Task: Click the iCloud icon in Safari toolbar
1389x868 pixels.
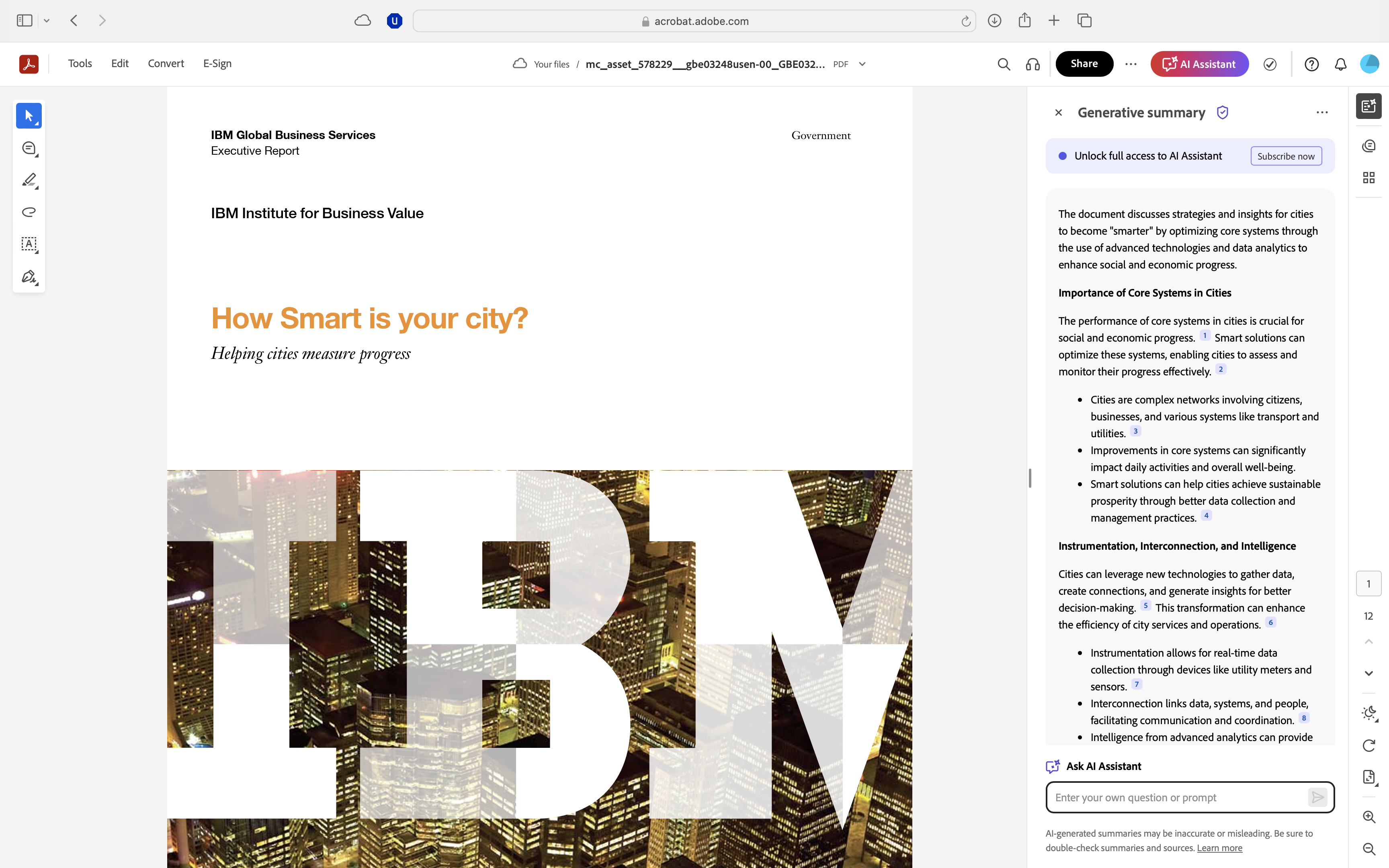Action: pyautogui.click(x=363, y=20)
